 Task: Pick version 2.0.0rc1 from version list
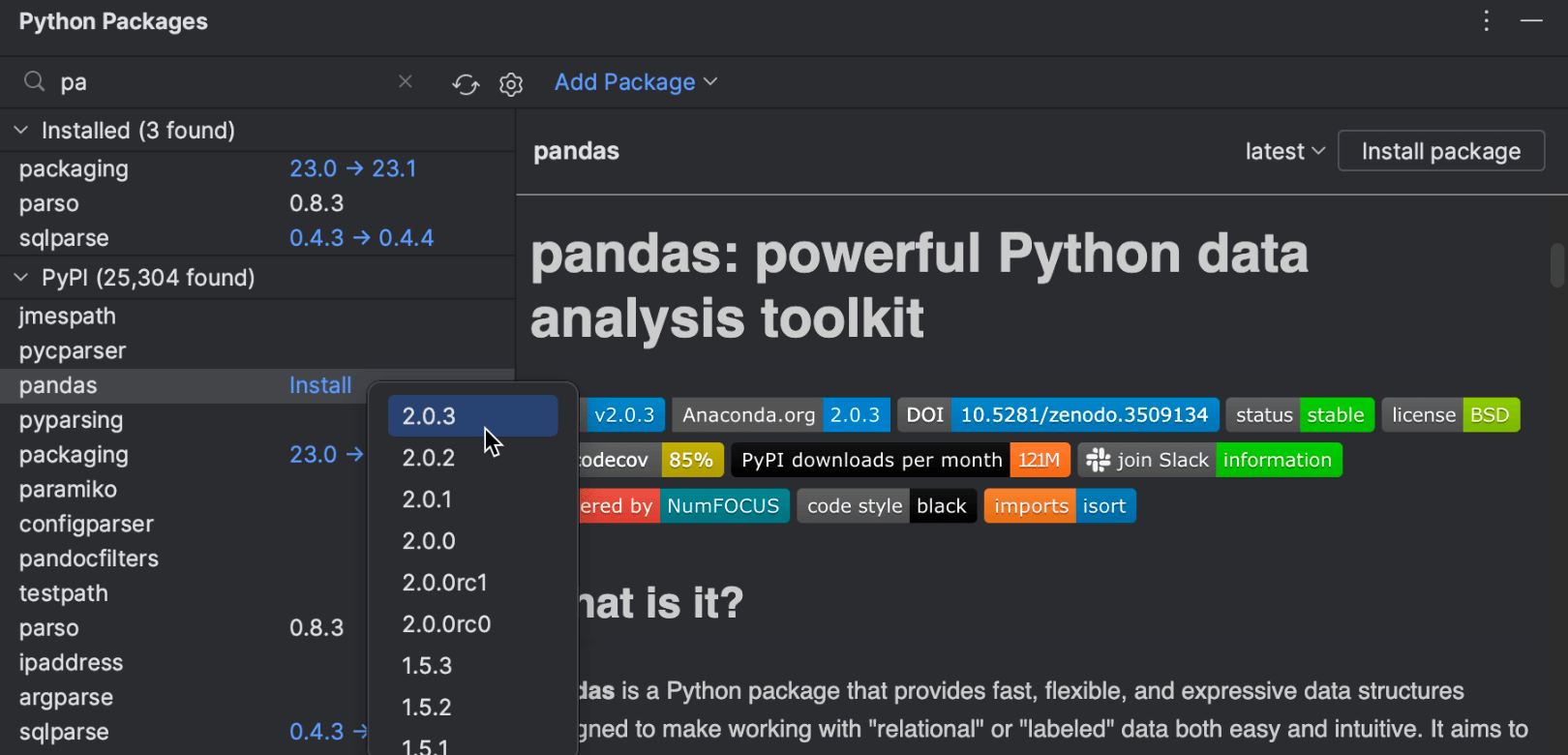444,583
